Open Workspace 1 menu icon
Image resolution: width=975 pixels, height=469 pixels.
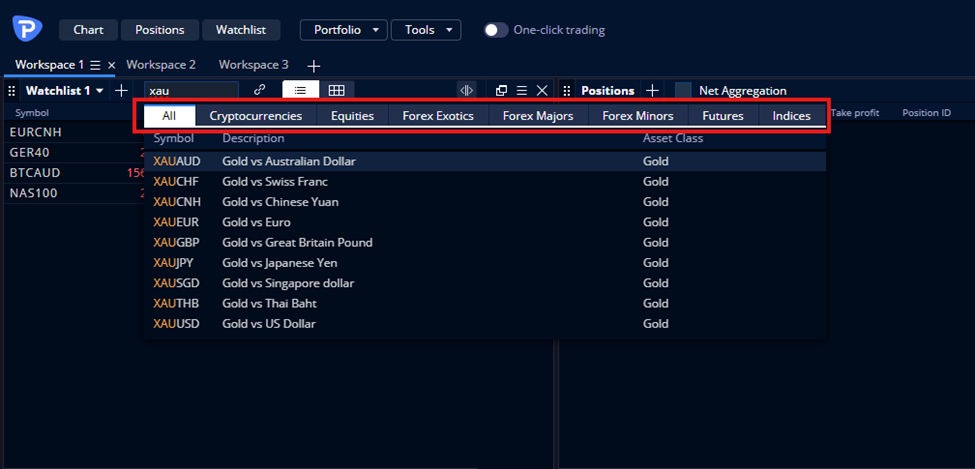tap(95, 65)
